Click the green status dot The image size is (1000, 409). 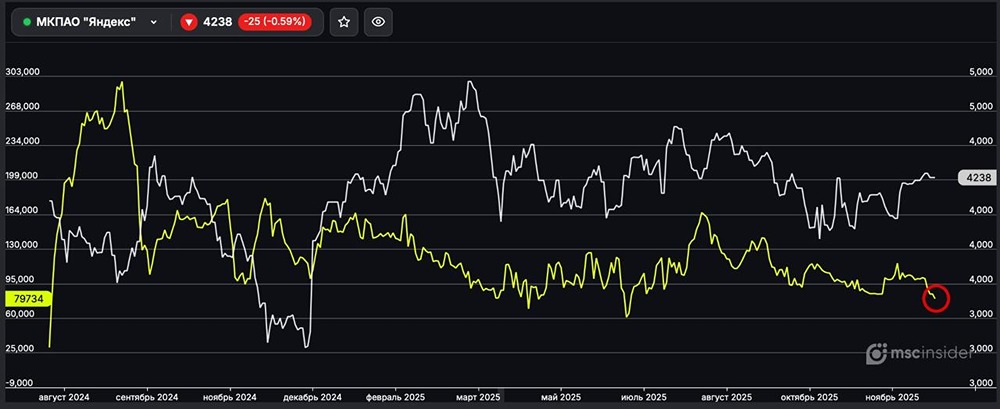[26, 21]
